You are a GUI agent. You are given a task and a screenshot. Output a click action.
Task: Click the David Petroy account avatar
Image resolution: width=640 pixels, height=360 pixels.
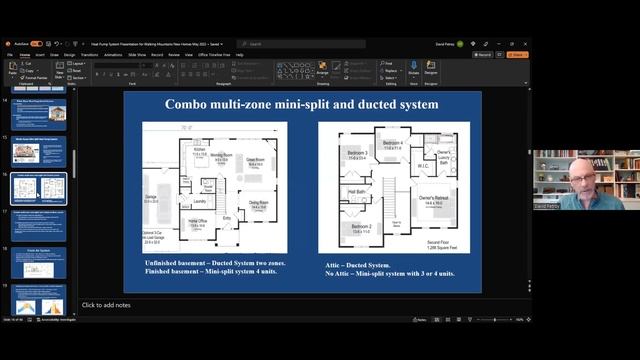click(460, 44)
